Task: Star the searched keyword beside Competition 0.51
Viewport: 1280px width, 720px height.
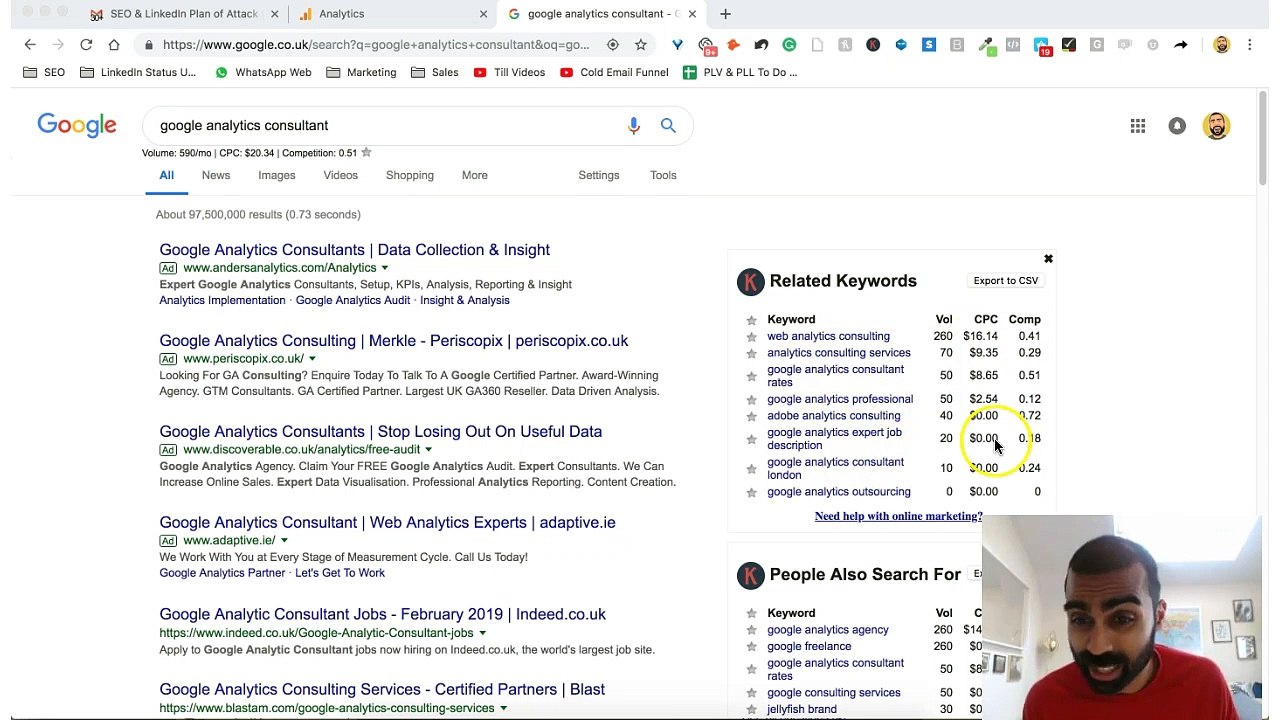Action: click(x=366, y=153)
